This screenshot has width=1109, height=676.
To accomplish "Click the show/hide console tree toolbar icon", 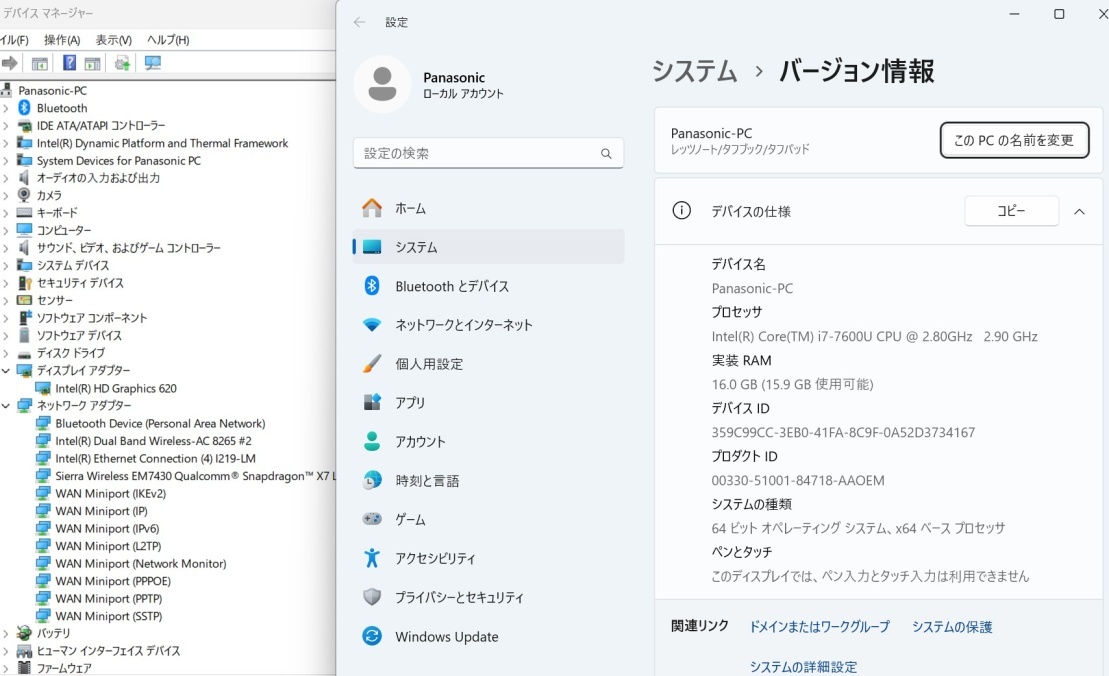I will click(x=40, y=63).
